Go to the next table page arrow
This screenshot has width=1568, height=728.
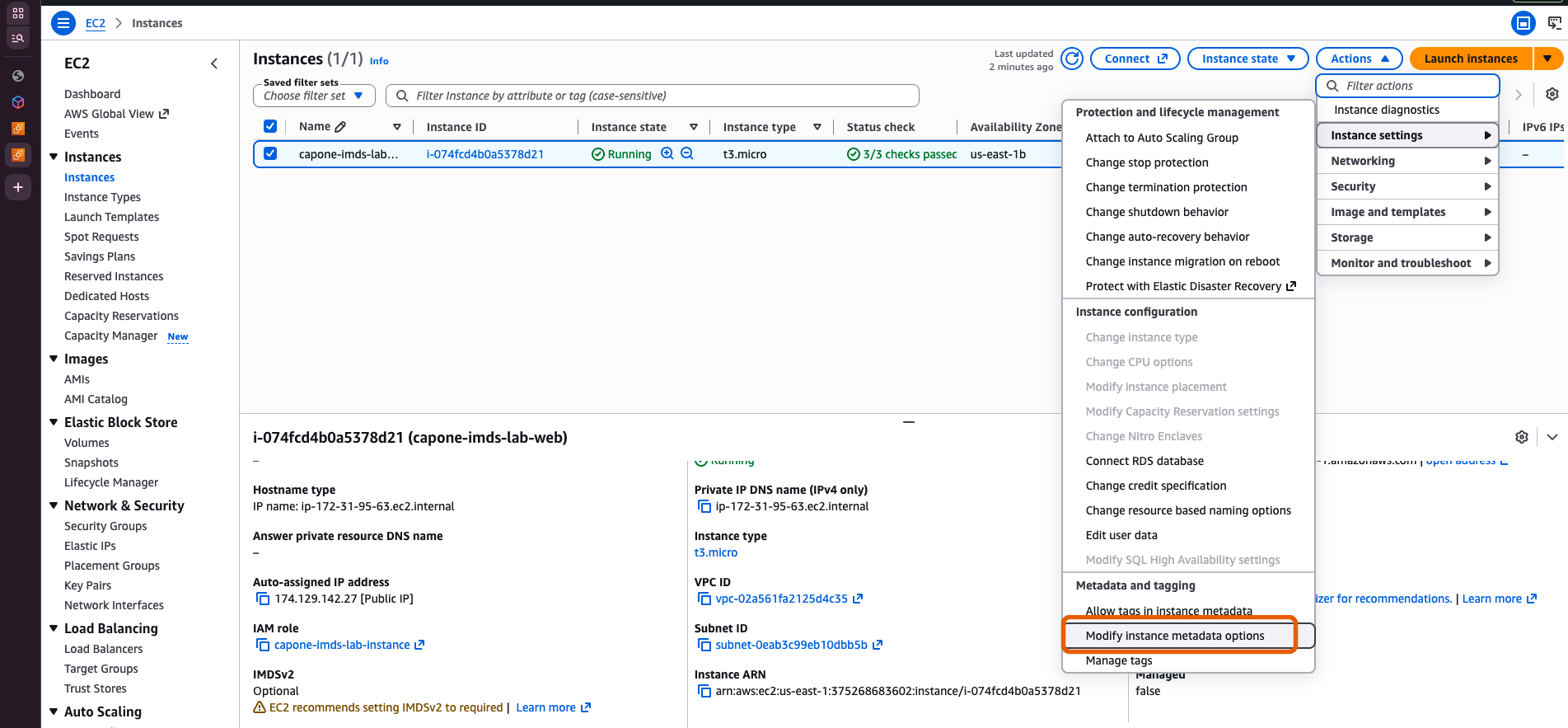[x=1519, y=95]
